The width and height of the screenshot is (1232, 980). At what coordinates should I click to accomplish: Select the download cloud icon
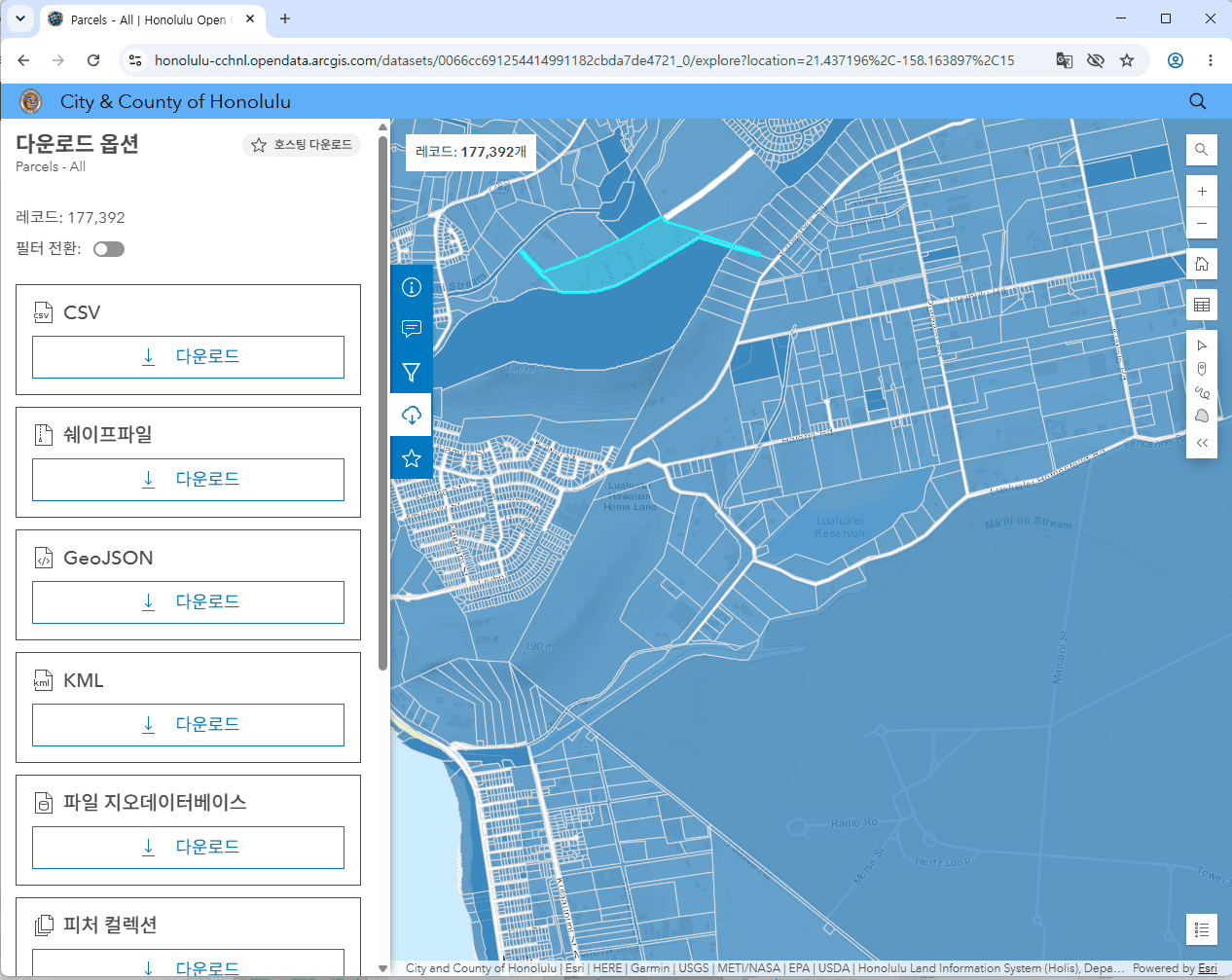tap(412, 415)
